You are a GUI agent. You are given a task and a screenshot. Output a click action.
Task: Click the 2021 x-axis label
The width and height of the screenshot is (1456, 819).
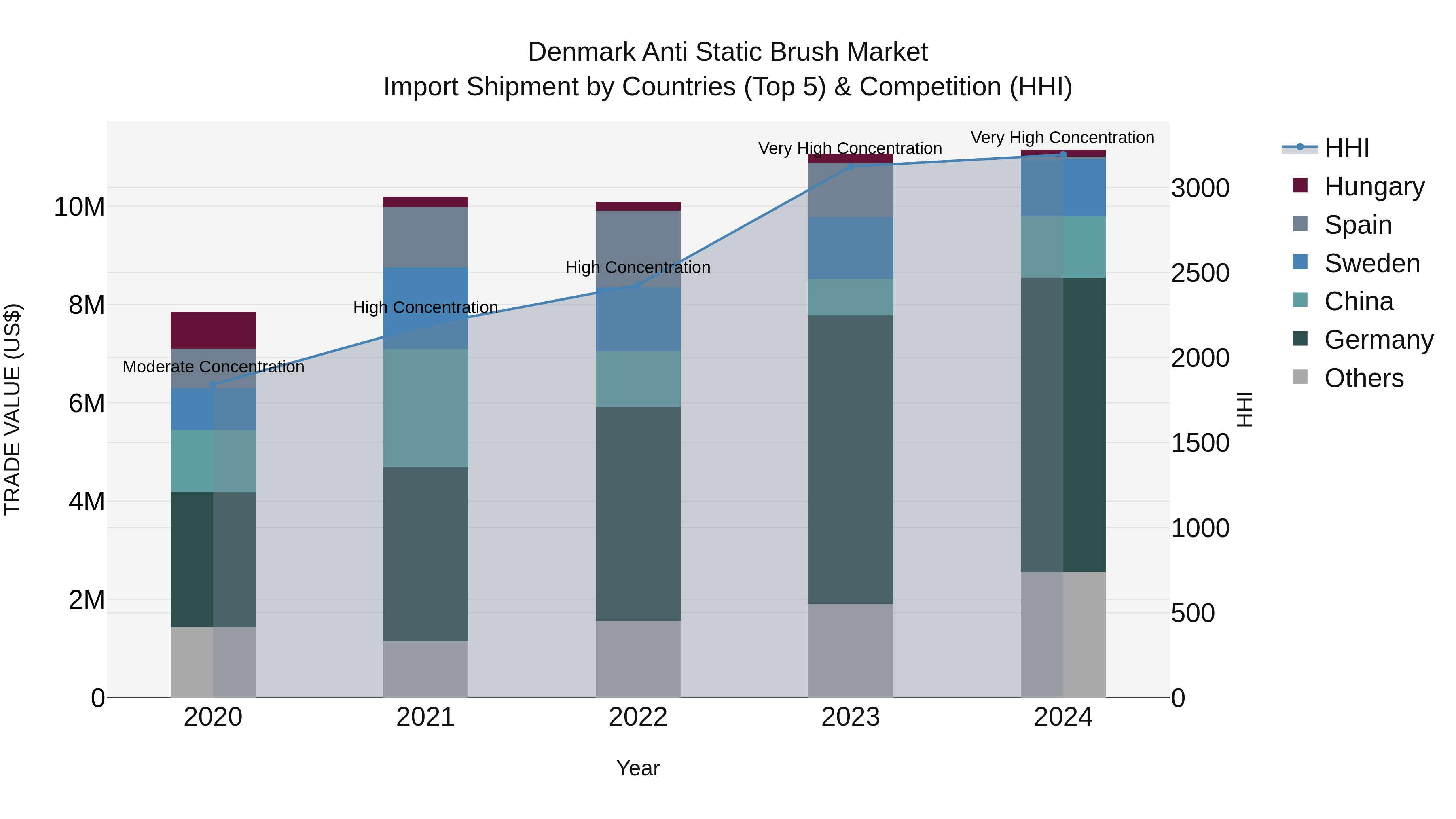click(425, 717)
